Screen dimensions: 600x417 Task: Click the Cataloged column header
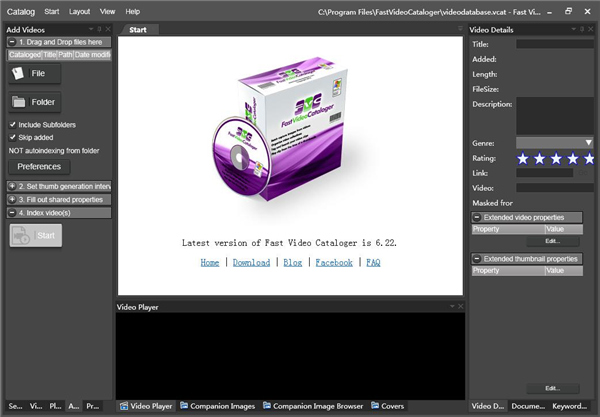click(x=24, y=55)
